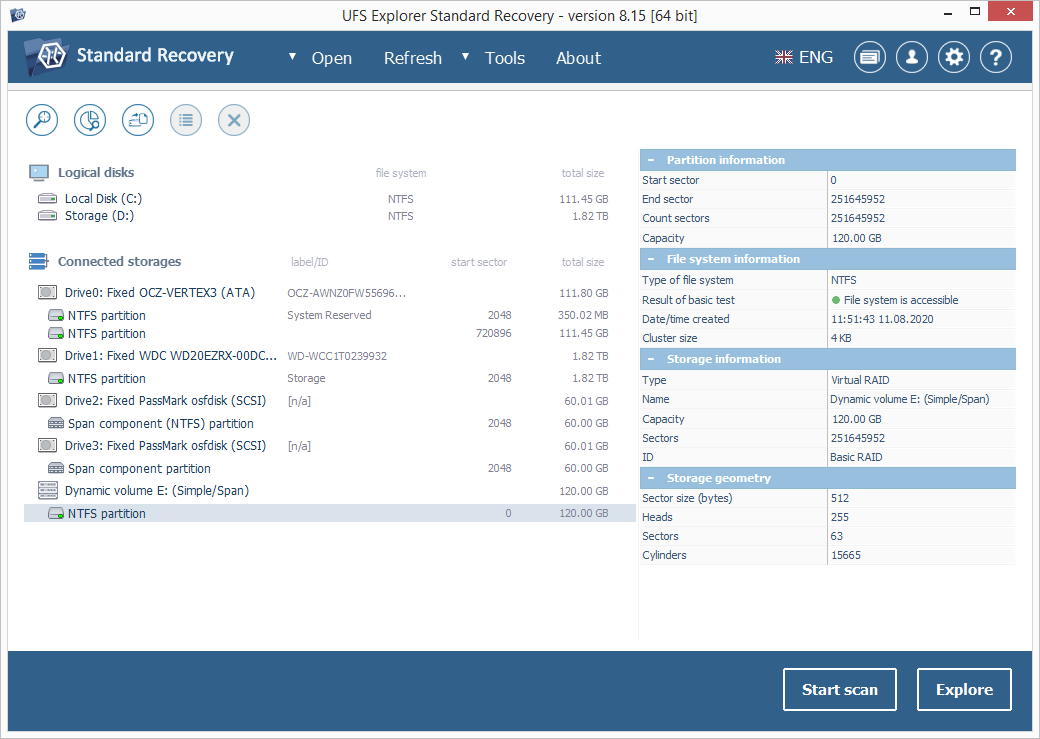This screenshot has height=739, width=1040.
Task: Click the Drive1 WDC disk icon
Action: [x=47, y=356]
